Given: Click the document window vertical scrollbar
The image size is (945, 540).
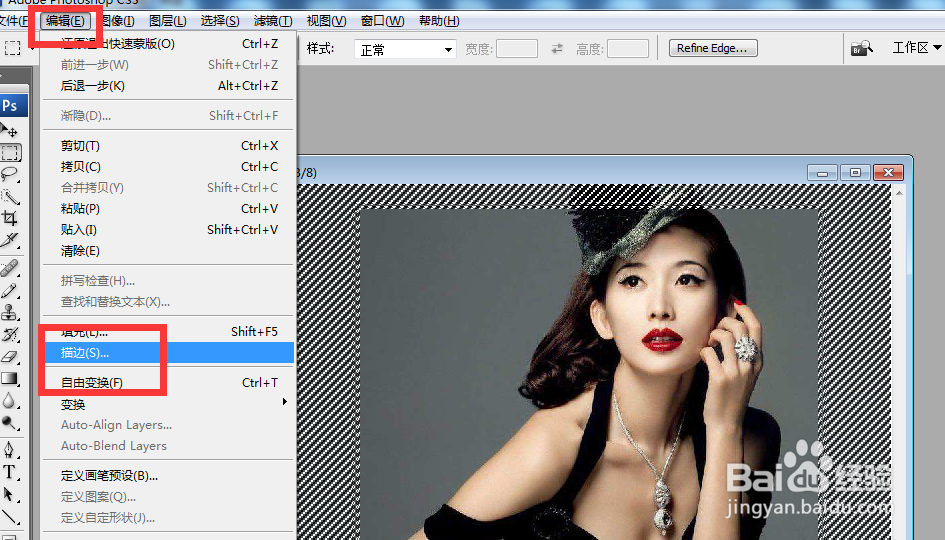Looking at the screenshot, I should (899, 362).
